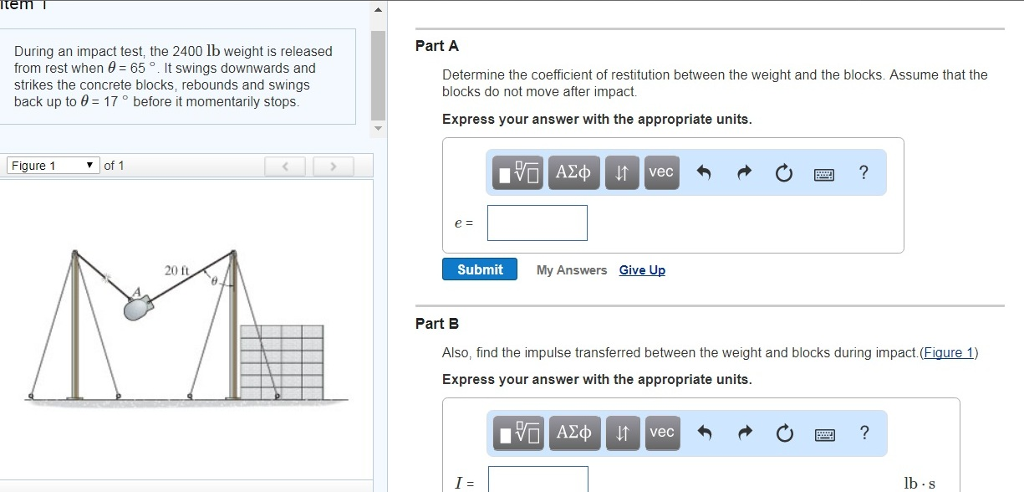Go to previous figure with left arrow
Screen dimensions: 1024x492
coord(285,166)
